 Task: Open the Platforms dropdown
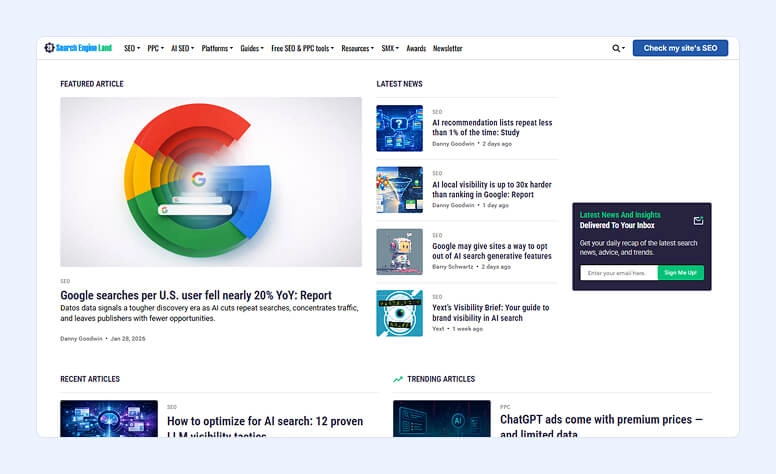click(x=217, y=48)
